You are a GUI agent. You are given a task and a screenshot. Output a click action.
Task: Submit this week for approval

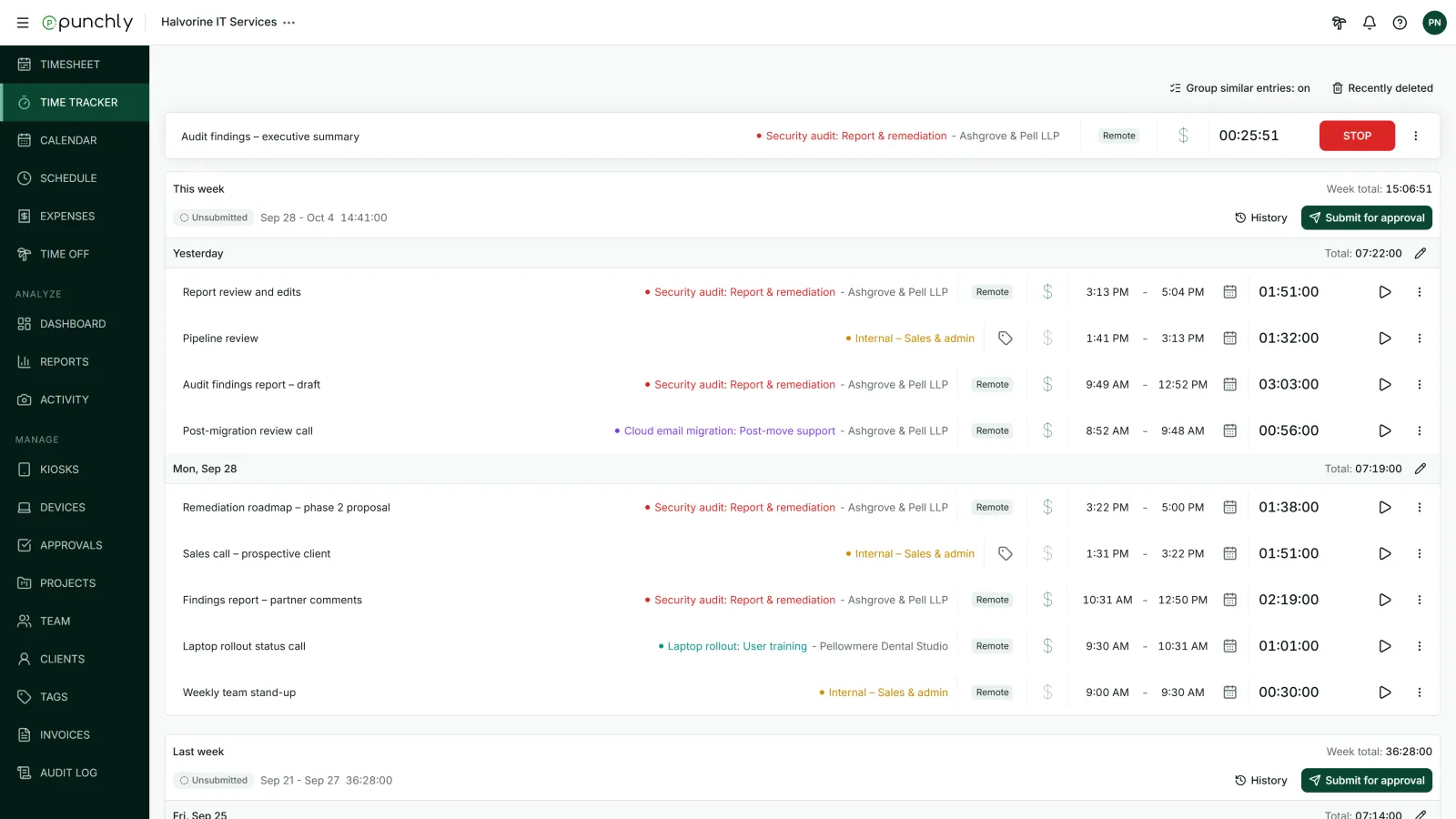point(1366,217)
